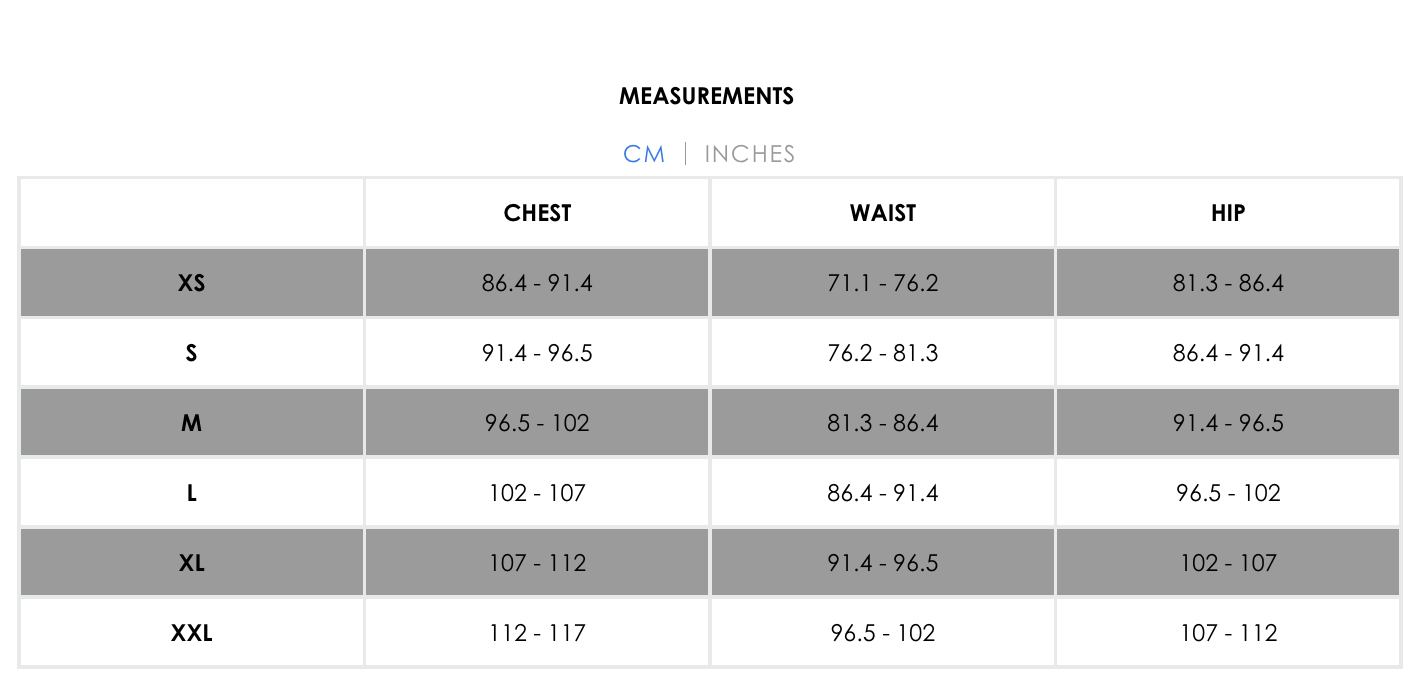The image size is (1424, 690).
Task: Select the S size row label
Action: pos(191,353)
